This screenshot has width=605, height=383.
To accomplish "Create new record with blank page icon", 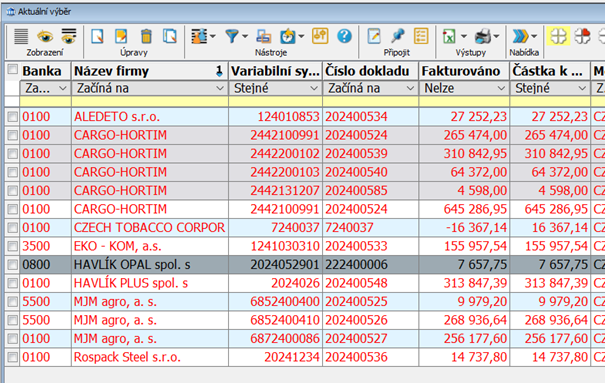I will [x=97, y=36].
